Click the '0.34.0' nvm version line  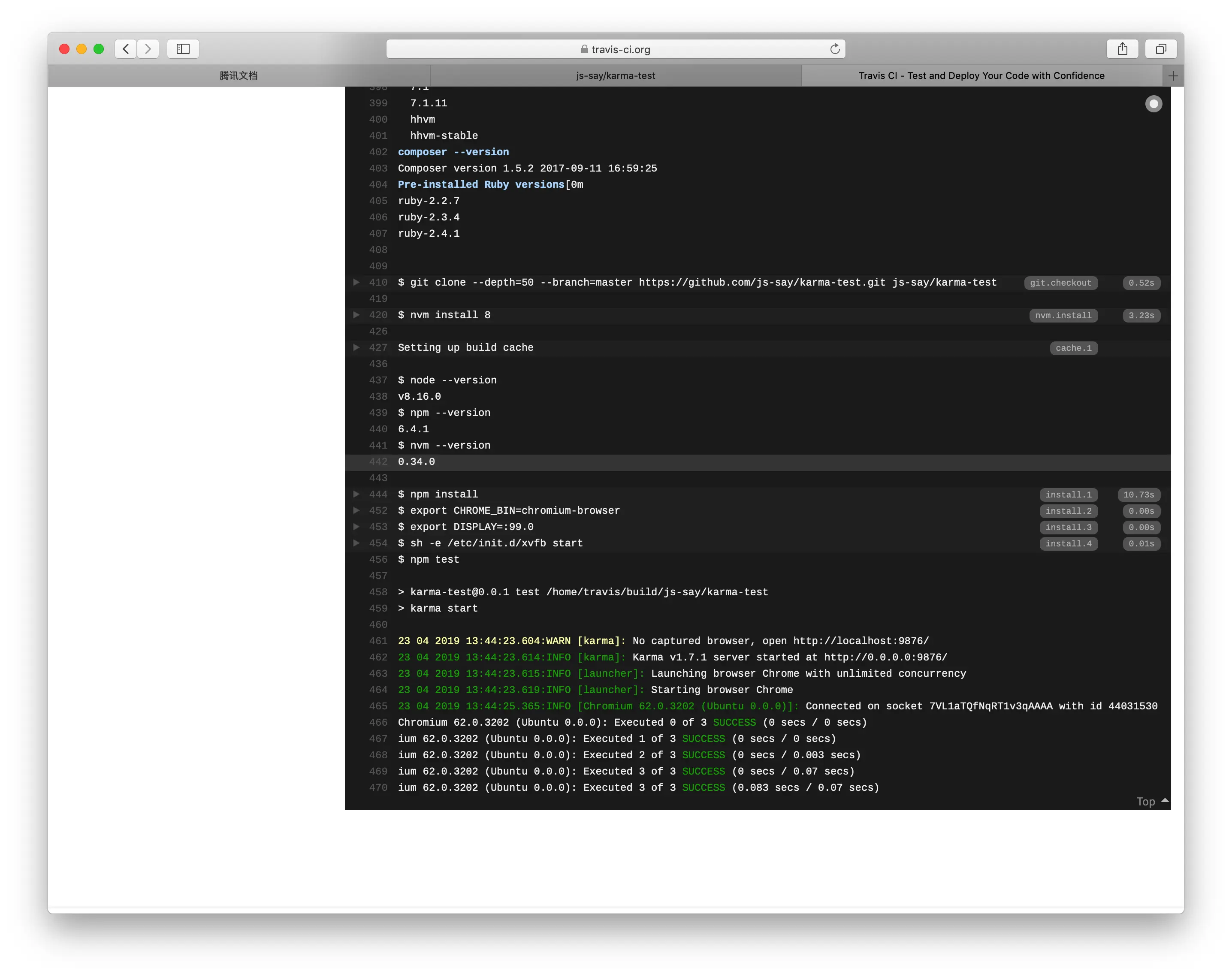coord(416,461)
